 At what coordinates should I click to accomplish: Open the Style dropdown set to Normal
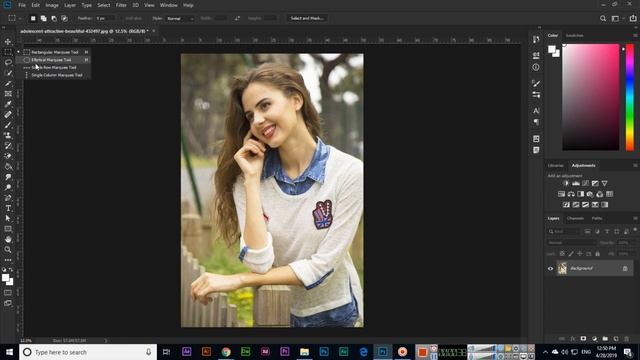pyautogui.click(x=180, y=18)
